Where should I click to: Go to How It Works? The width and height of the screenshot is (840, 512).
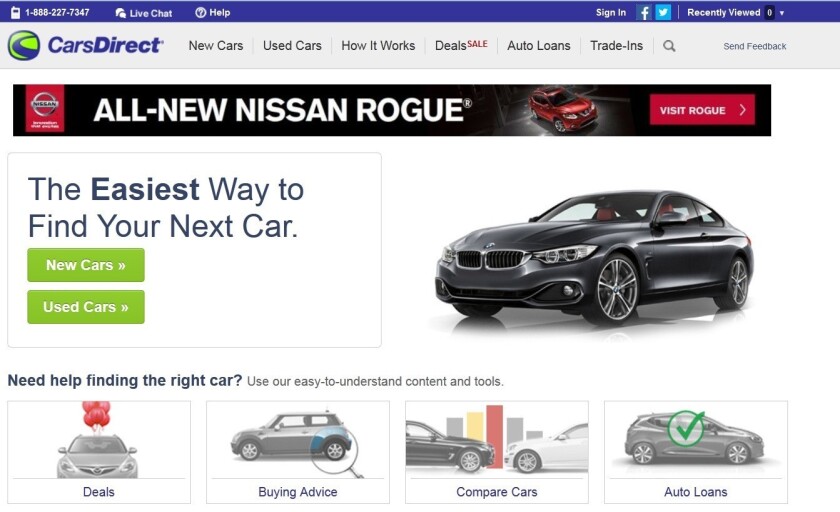[378, 46]
